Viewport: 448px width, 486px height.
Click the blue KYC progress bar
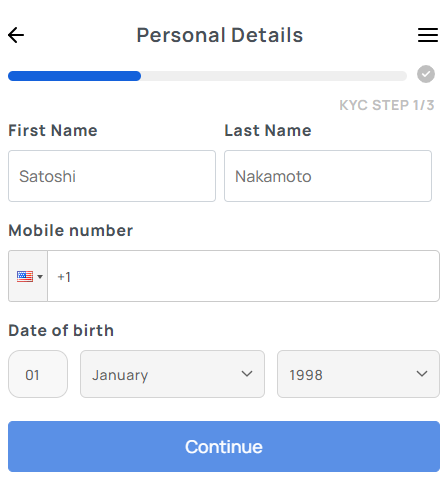[x=74, y=76]
